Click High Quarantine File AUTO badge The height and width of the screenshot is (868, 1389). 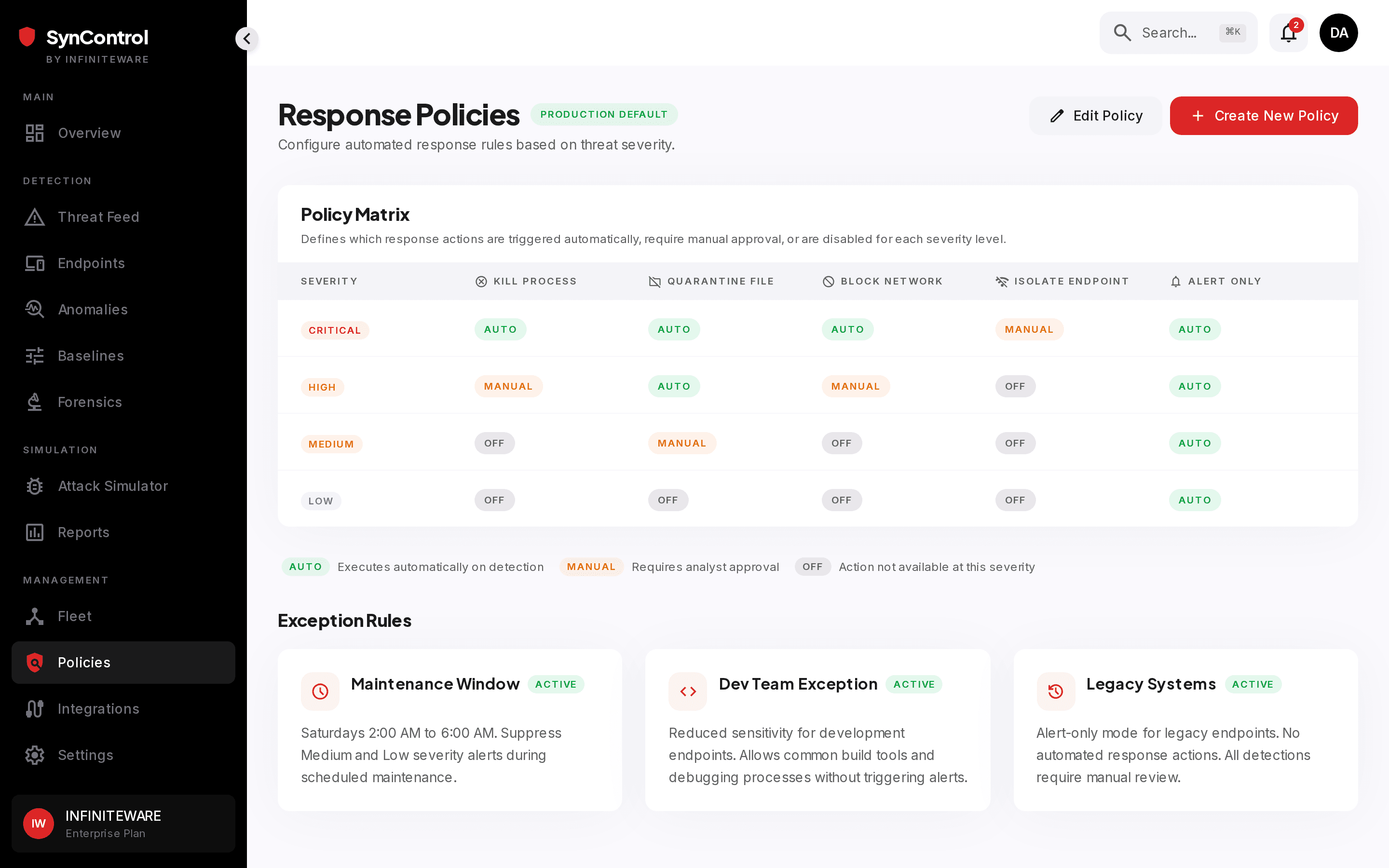(x=674, y=386)
